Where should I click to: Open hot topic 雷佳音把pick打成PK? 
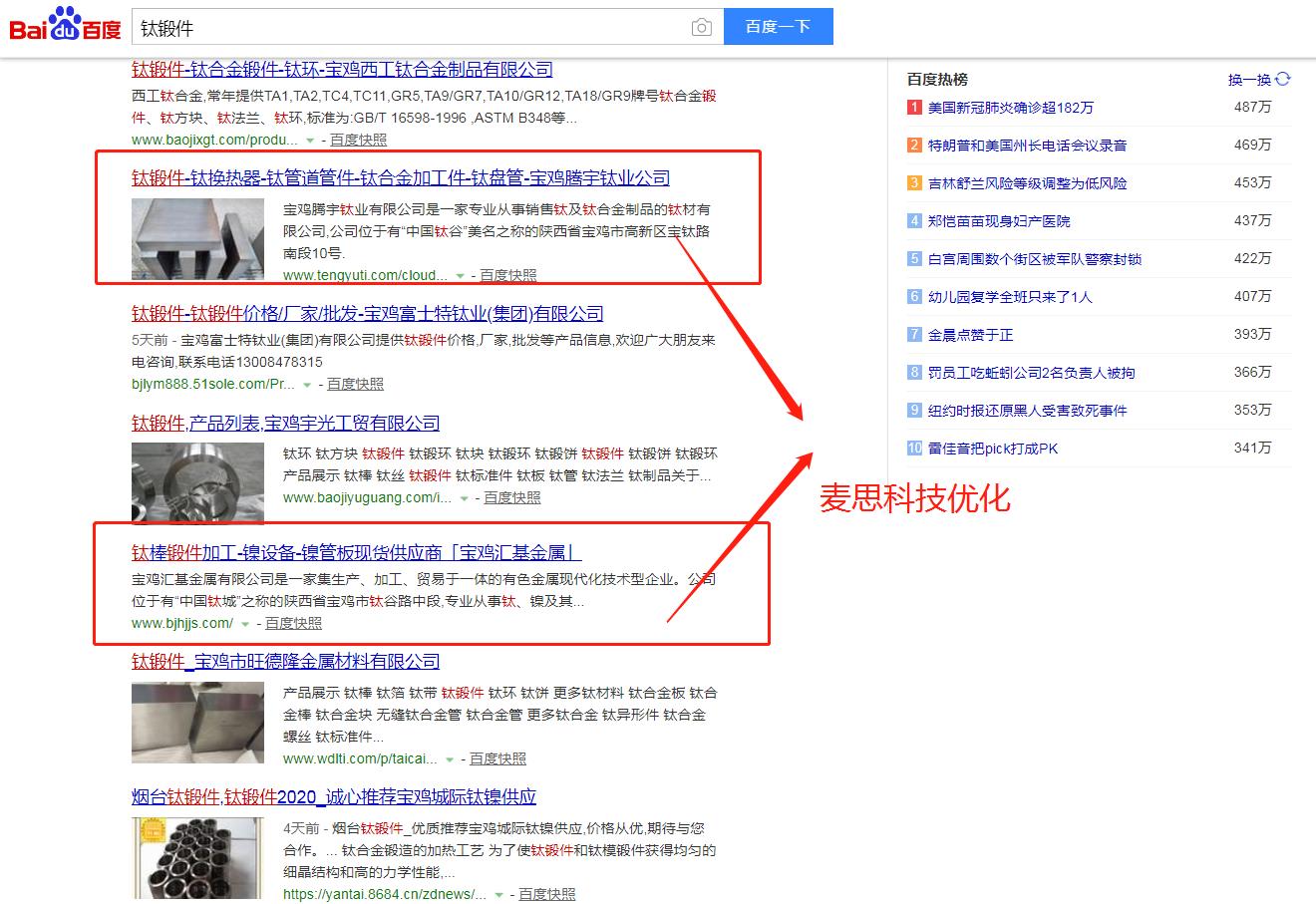click(993, 449)
